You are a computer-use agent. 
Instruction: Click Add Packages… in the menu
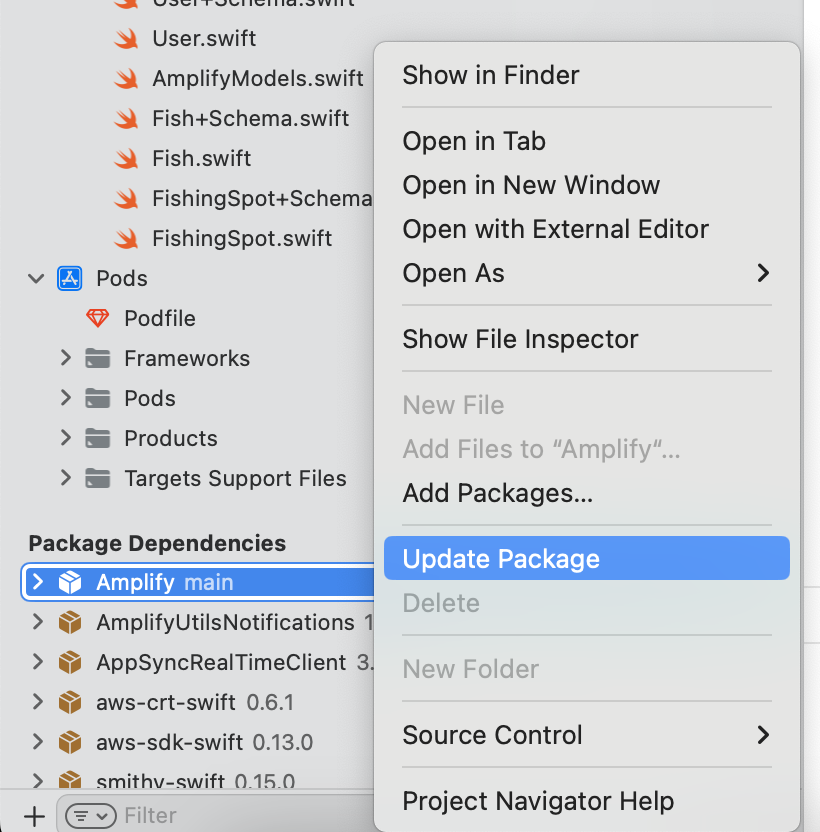498,493
